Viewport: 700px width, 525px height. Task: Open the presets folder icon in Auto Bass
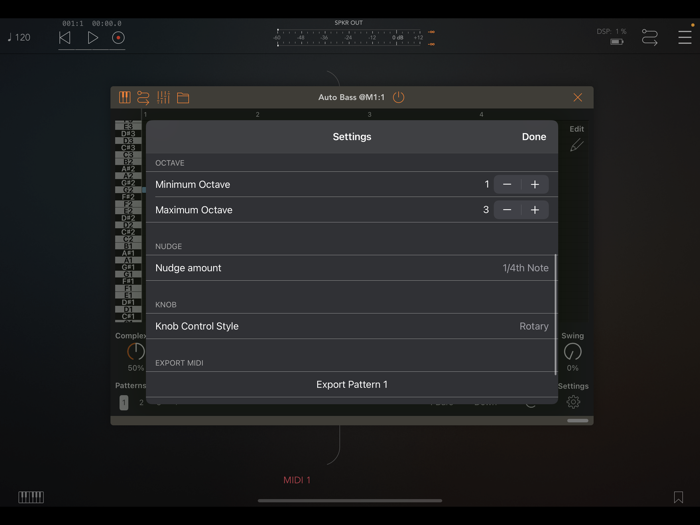[183, 98]
